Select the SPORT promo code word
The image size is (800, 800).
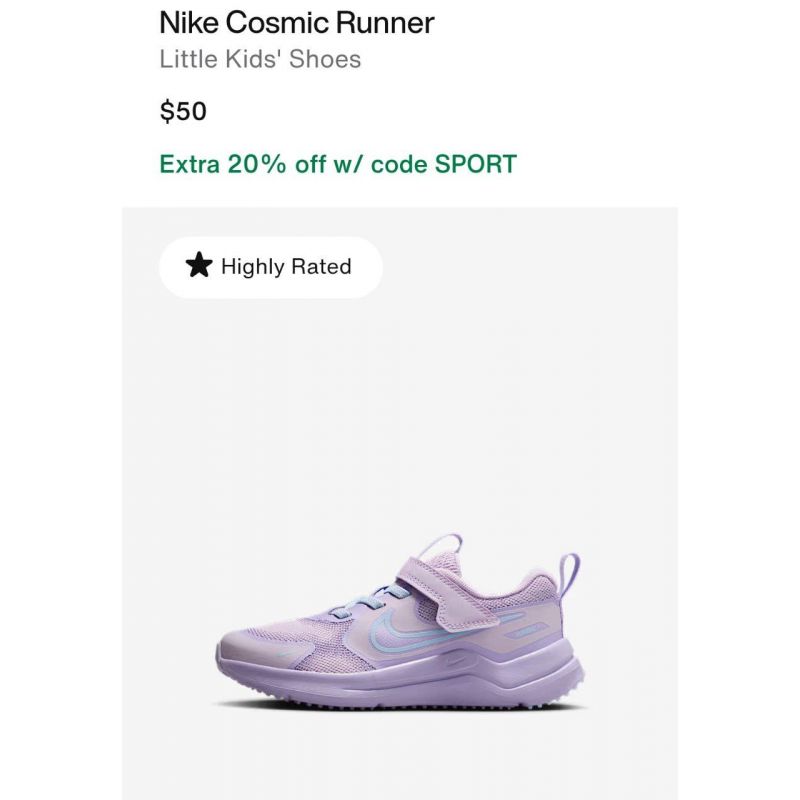point(476,164)
